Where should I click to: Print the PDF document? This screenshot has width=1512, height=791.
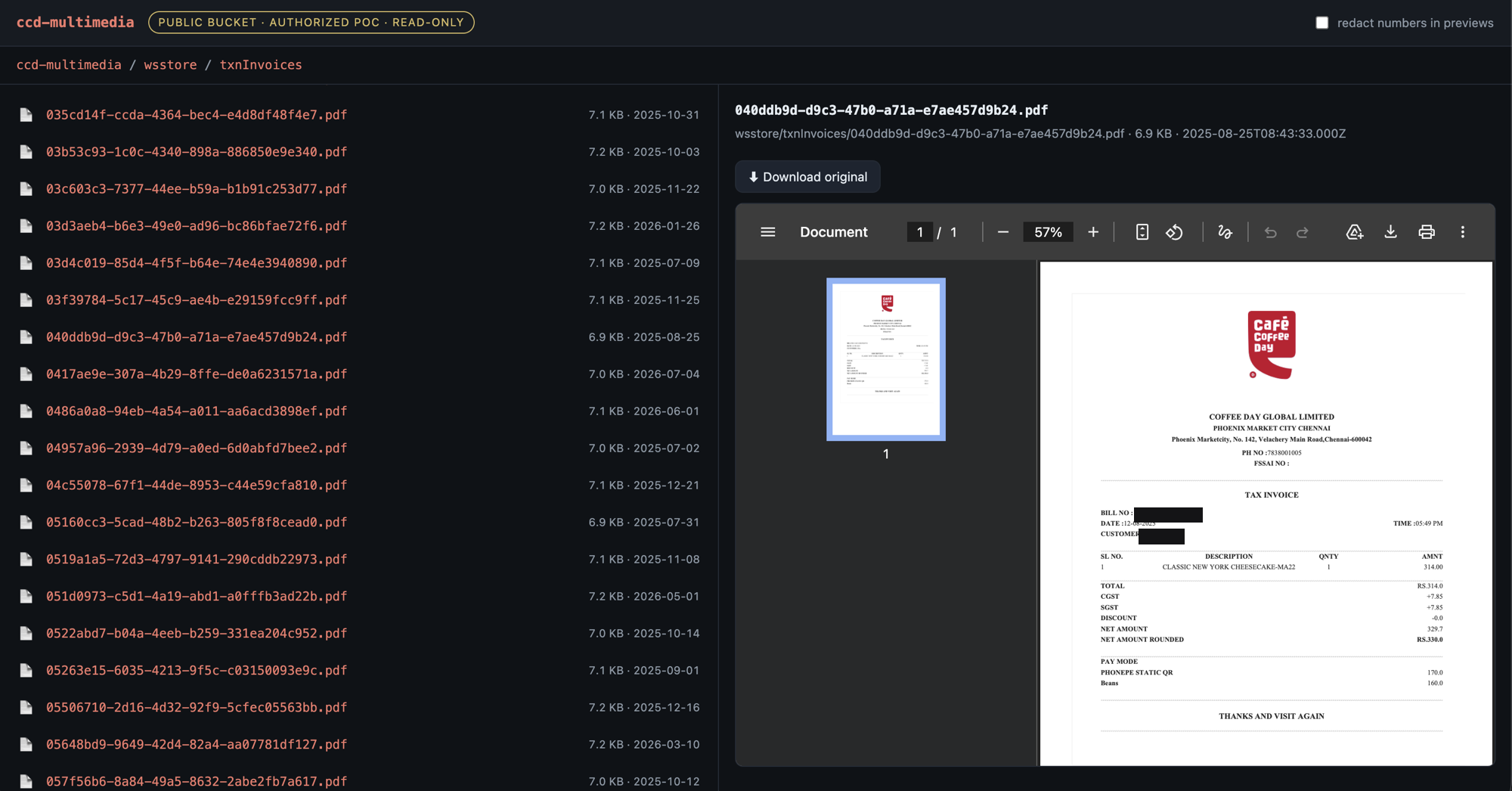coord(1427,232)
